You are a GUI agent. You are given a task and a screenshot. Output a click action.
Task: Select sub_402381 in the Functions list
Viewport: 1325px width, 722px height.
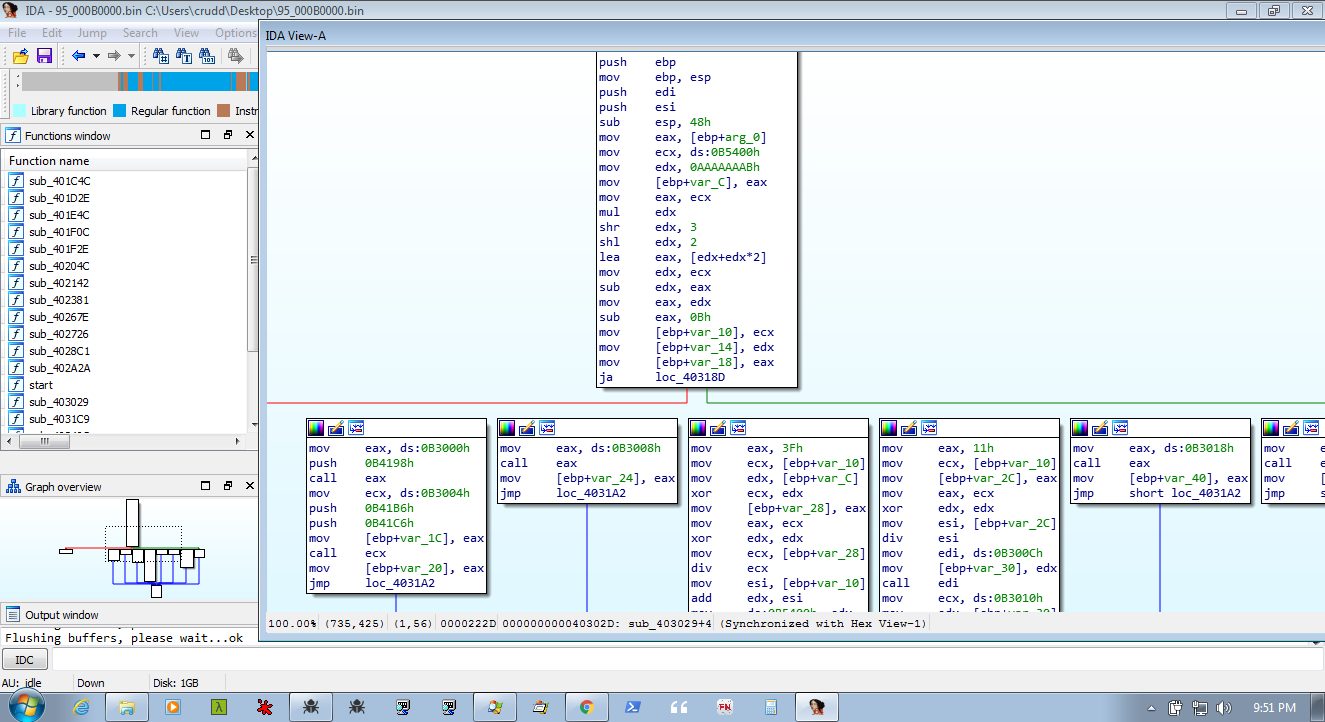59,300
